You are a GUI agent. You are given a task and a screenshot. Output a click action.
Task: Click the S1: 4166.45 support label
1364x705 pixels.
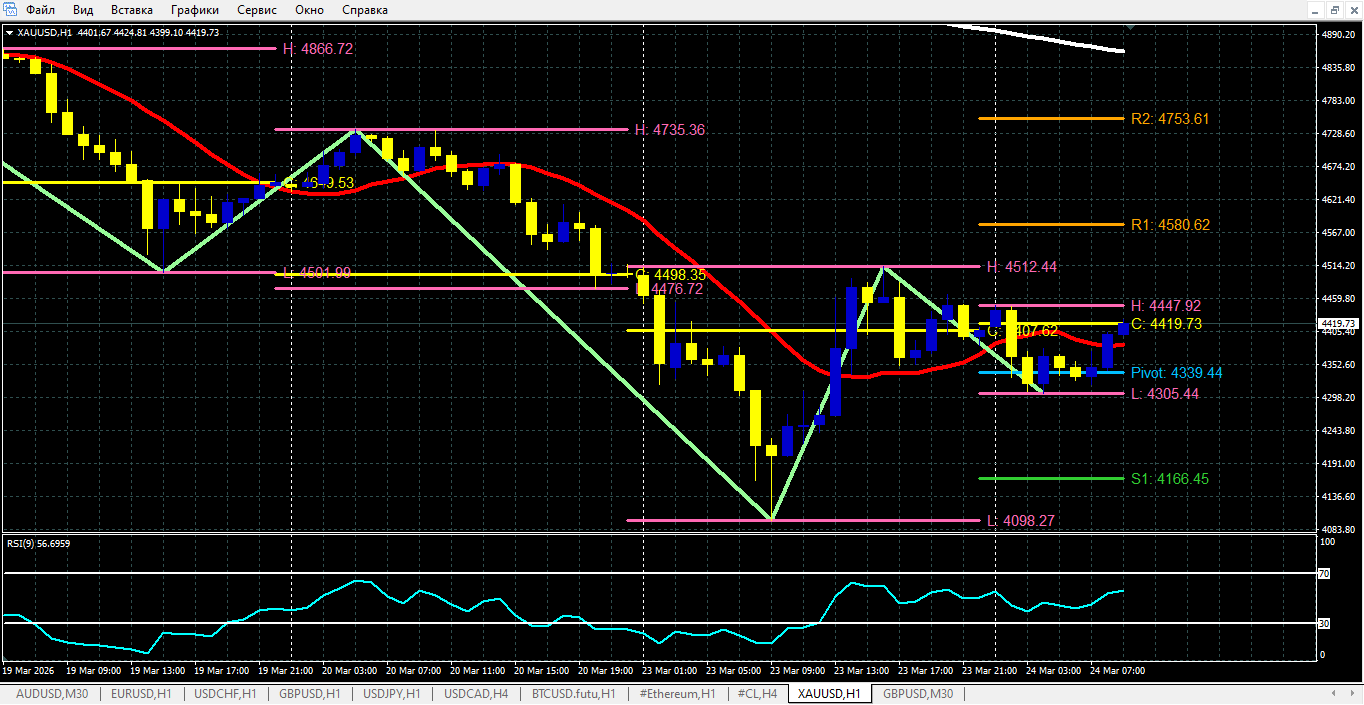[x=1170, y=480]
